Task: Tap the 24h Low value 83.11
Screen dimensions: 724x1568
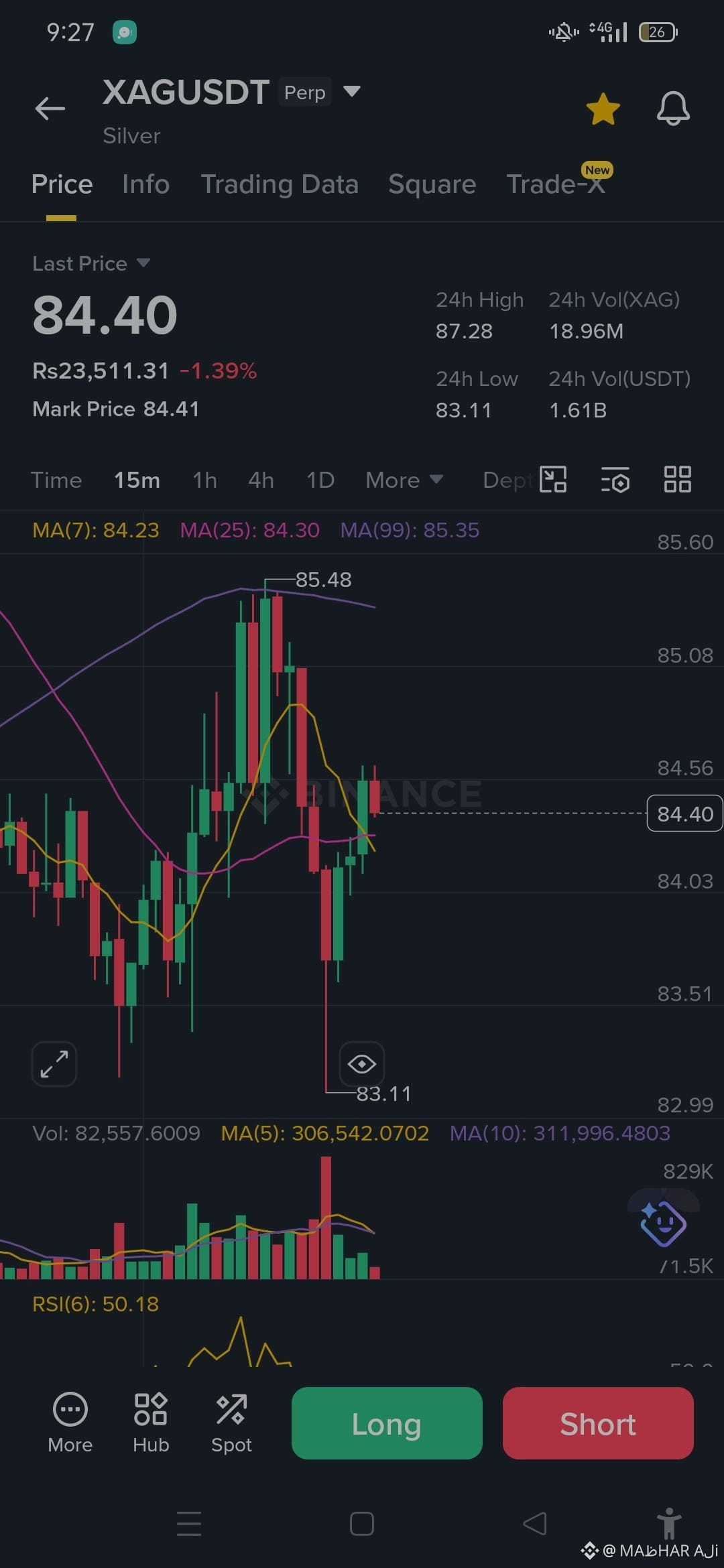Action: [x=464, y=410]
